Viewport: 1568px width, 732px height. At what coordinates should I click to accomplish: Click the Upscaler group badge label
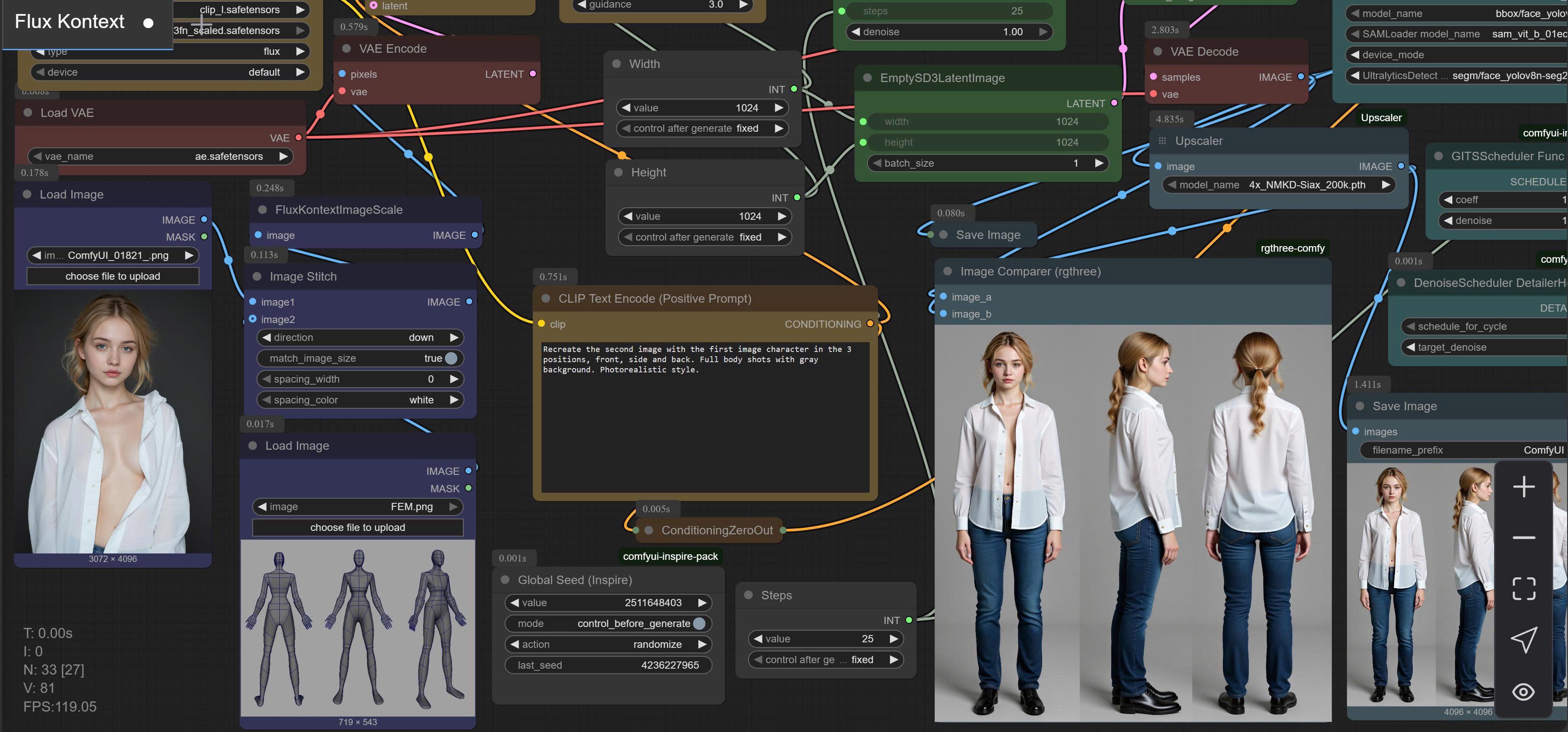click(1381, 117)
